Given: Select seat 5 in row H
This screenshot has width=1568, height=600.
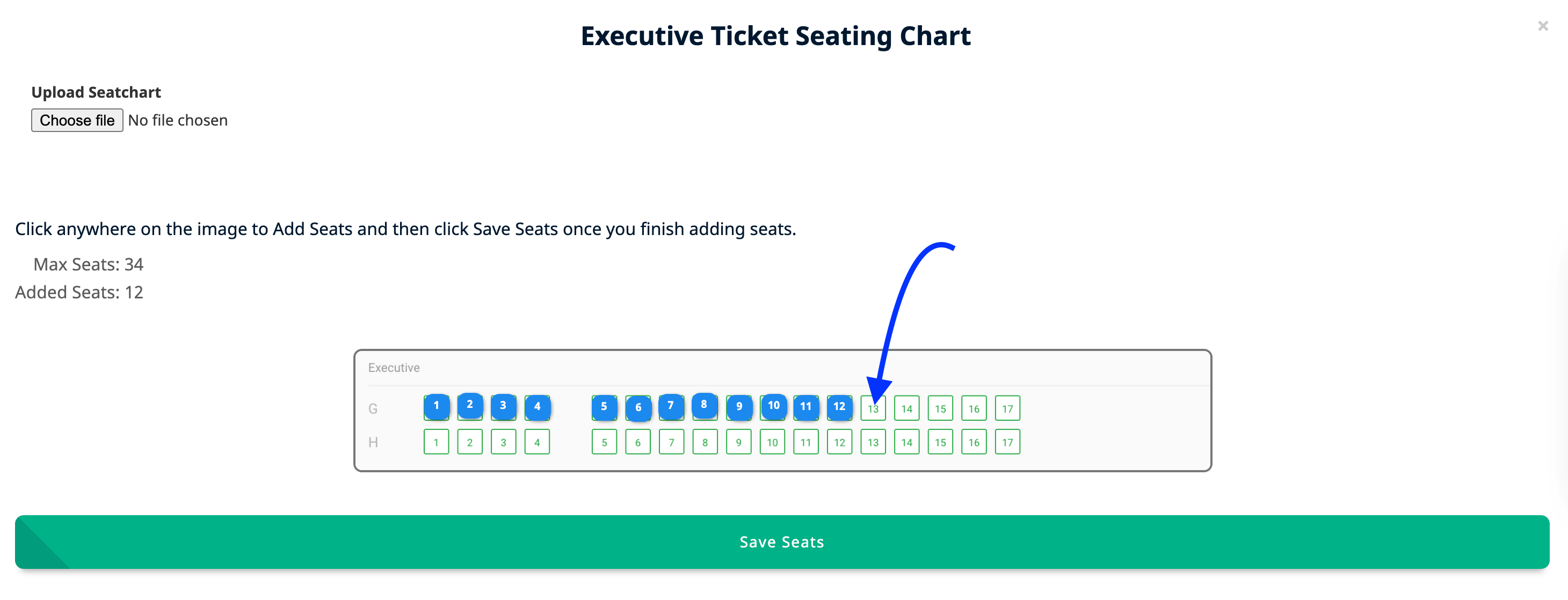Looking at the screenshot, I should [604, 442].
